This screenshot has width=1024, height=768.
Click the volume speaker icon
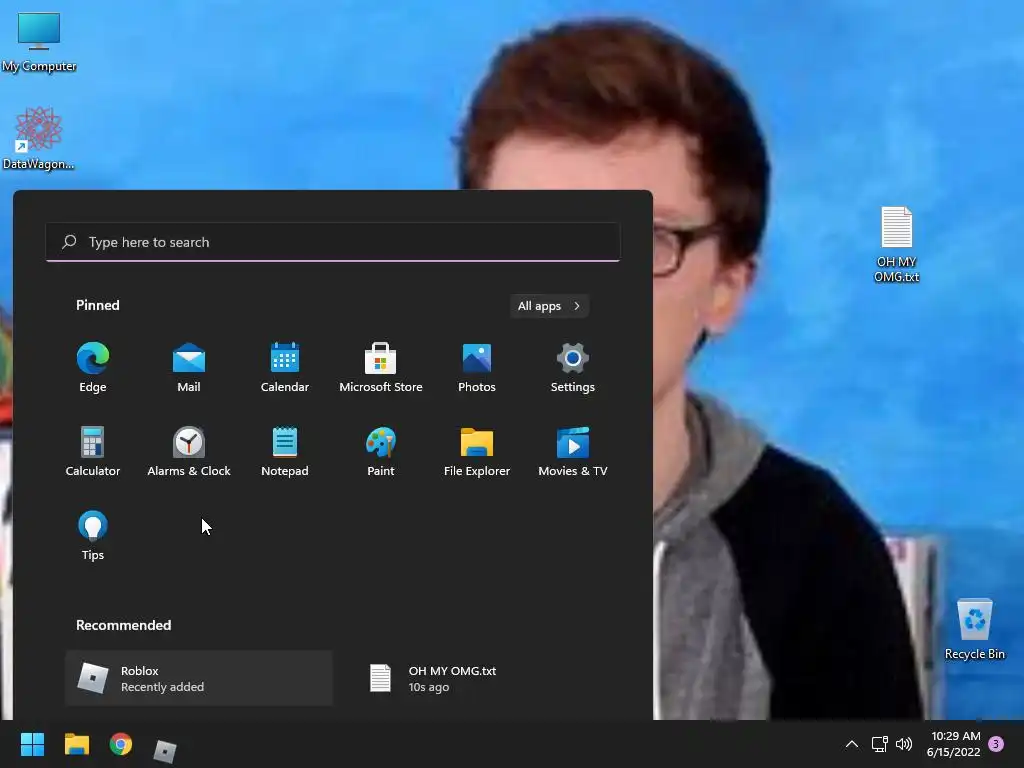904,744
